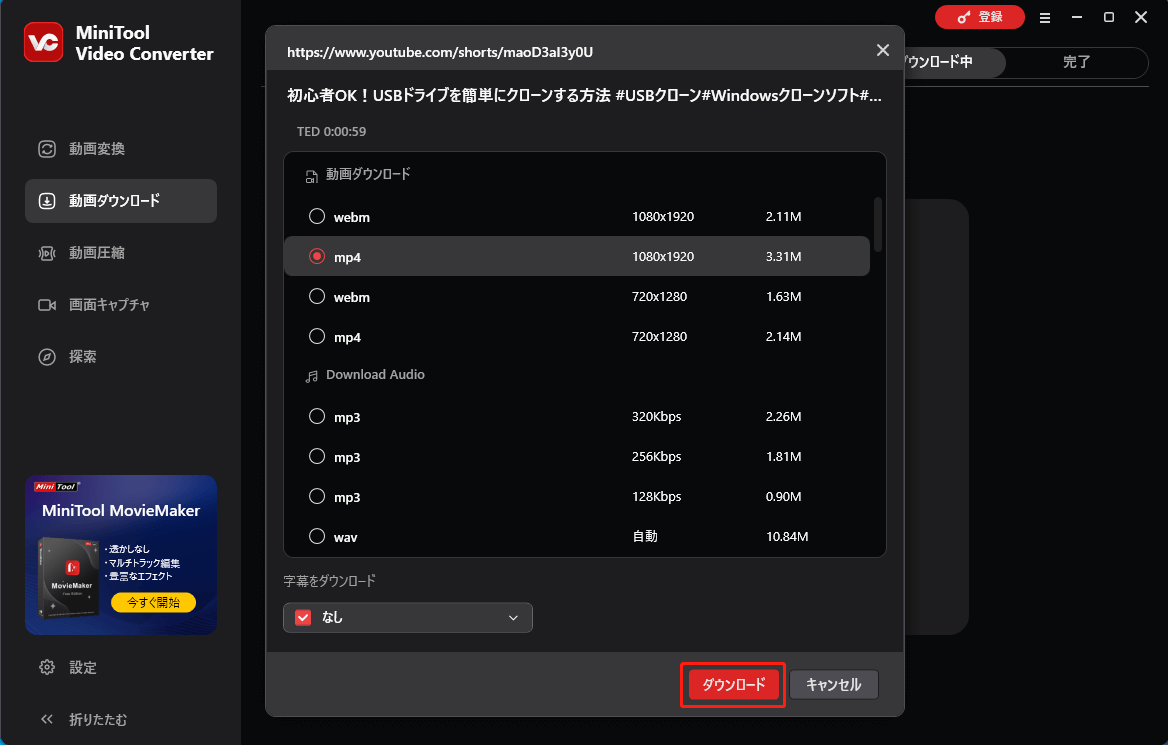Click the 2.26M size value
This screenshot has height=745, width=1168.
(x=784, y=416)
